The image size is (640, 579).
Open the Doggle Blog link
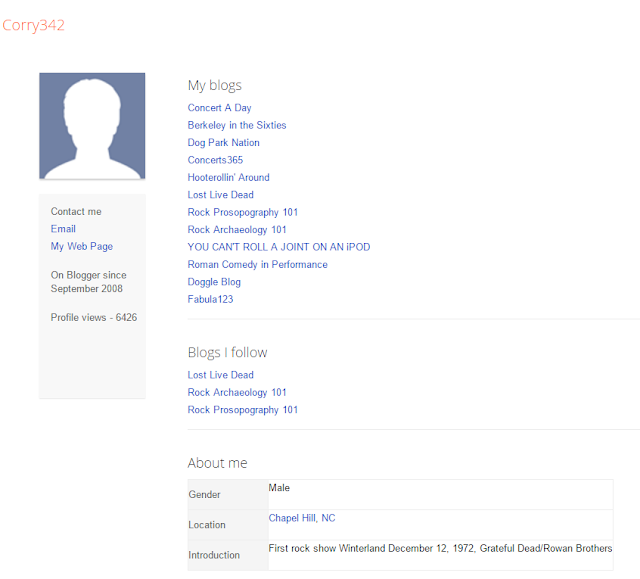[x=214, y=282]
